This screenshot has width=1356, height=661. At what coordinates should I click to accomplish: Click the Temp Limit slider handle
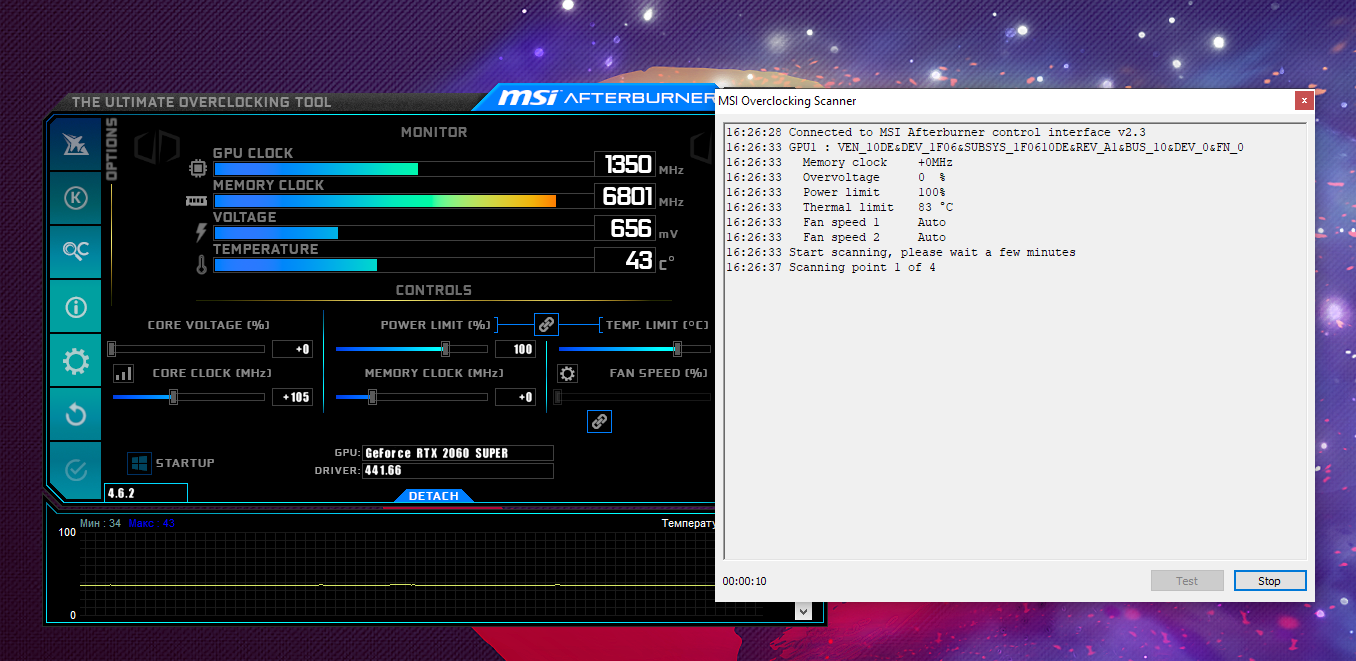(x=677, y=349)
